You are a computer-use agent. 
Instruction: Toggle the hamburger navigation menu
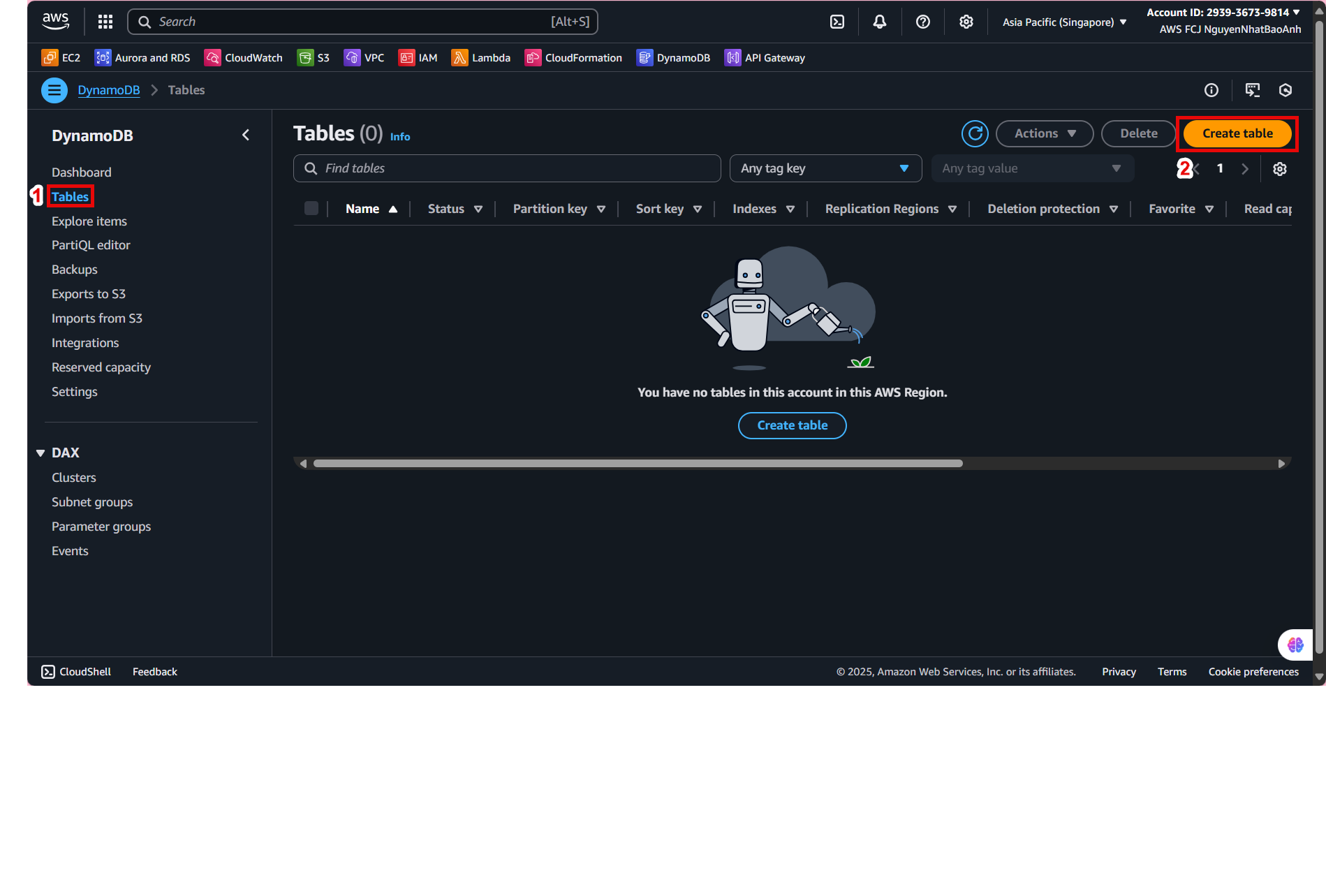tap(54, 90)
